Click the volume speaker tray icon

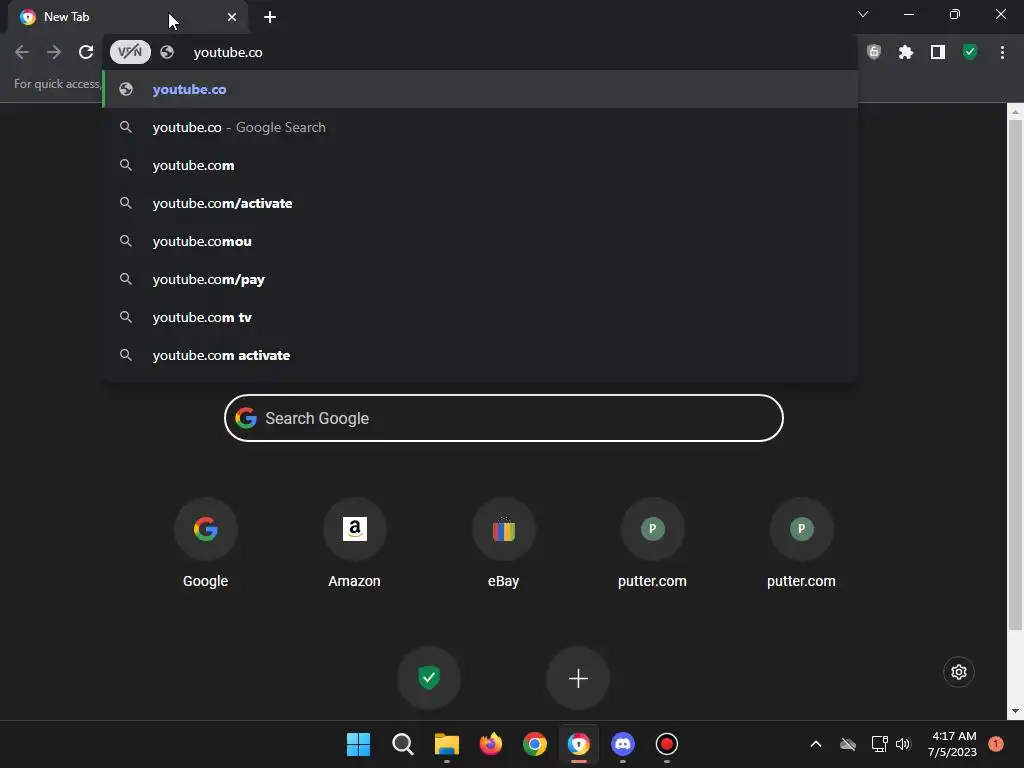pos(903,744)
